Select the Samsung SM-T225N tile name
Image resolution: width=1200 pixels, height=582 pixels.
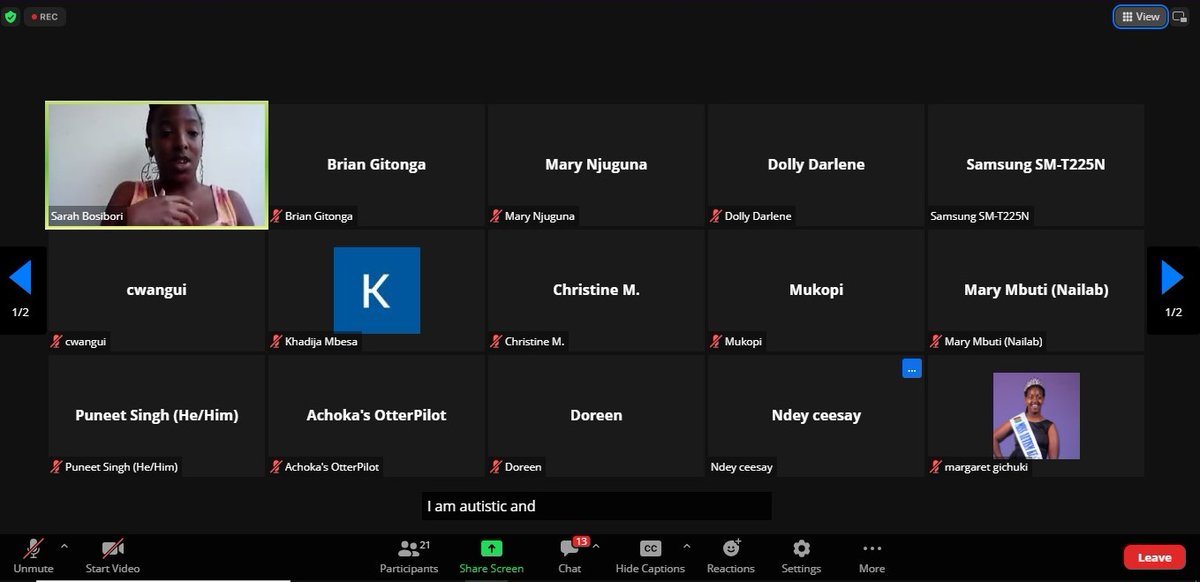point(1036,164)
